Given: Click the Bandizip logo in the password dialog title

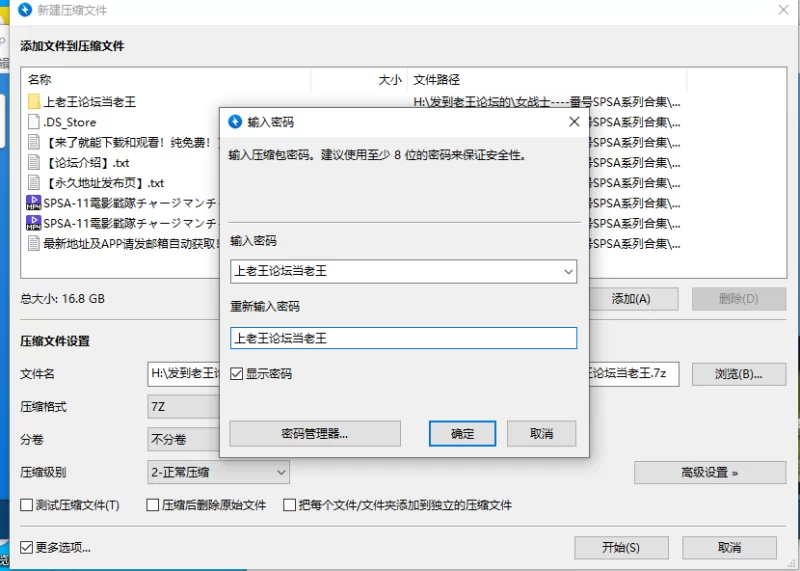Looking at the screenshot, I should (235, 121).
